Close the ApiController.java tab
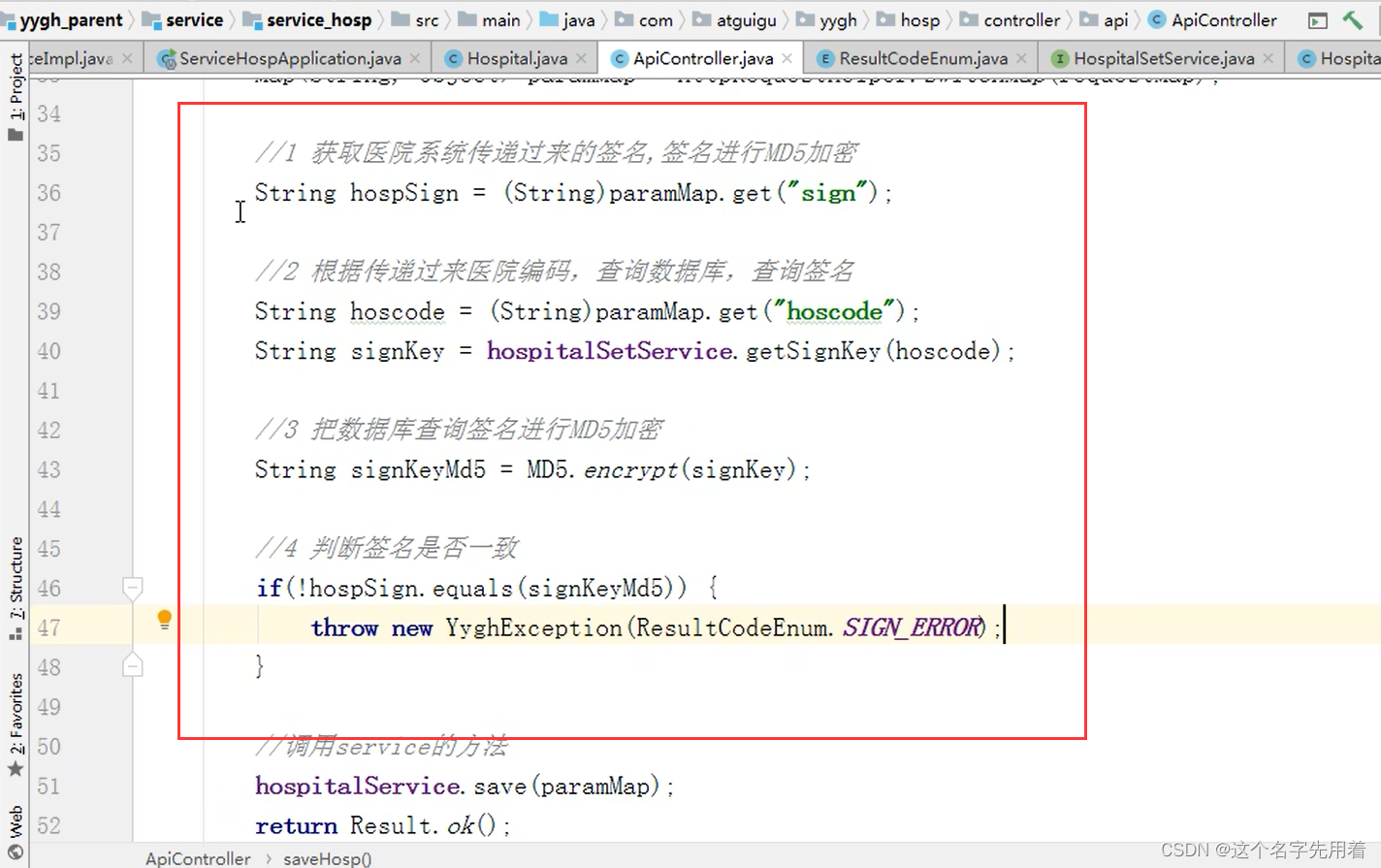1381x868 pixels. (787, 58)
